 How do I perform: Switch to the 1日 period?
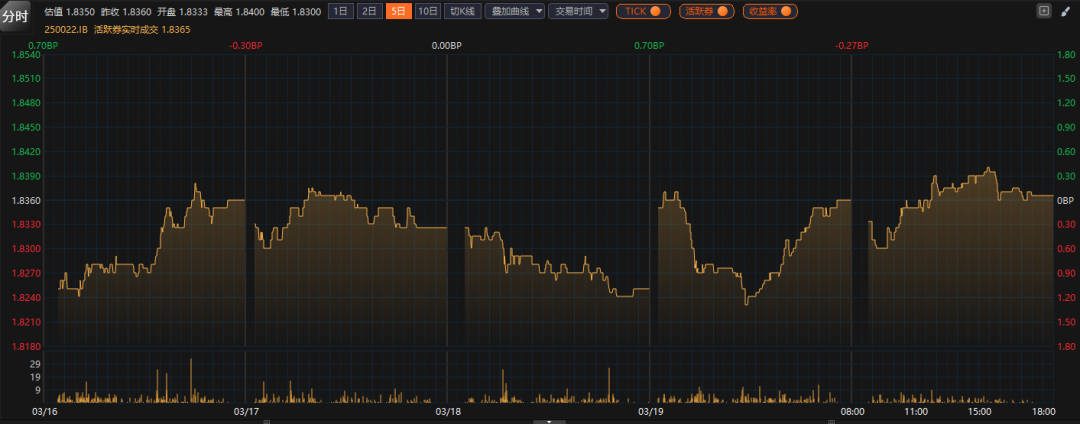(x=341, y=11)
